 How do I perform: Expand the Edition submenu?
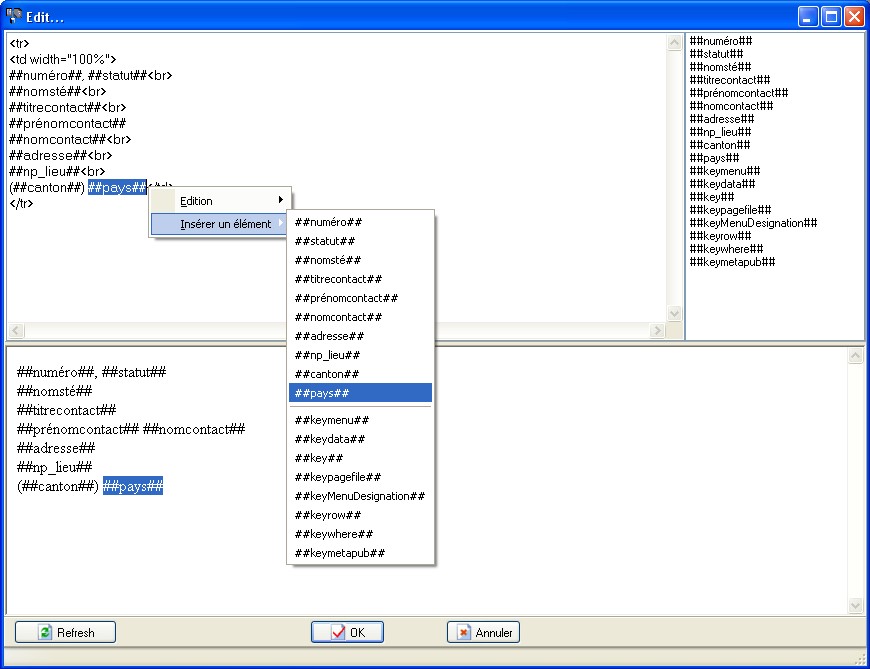[220, 201]
